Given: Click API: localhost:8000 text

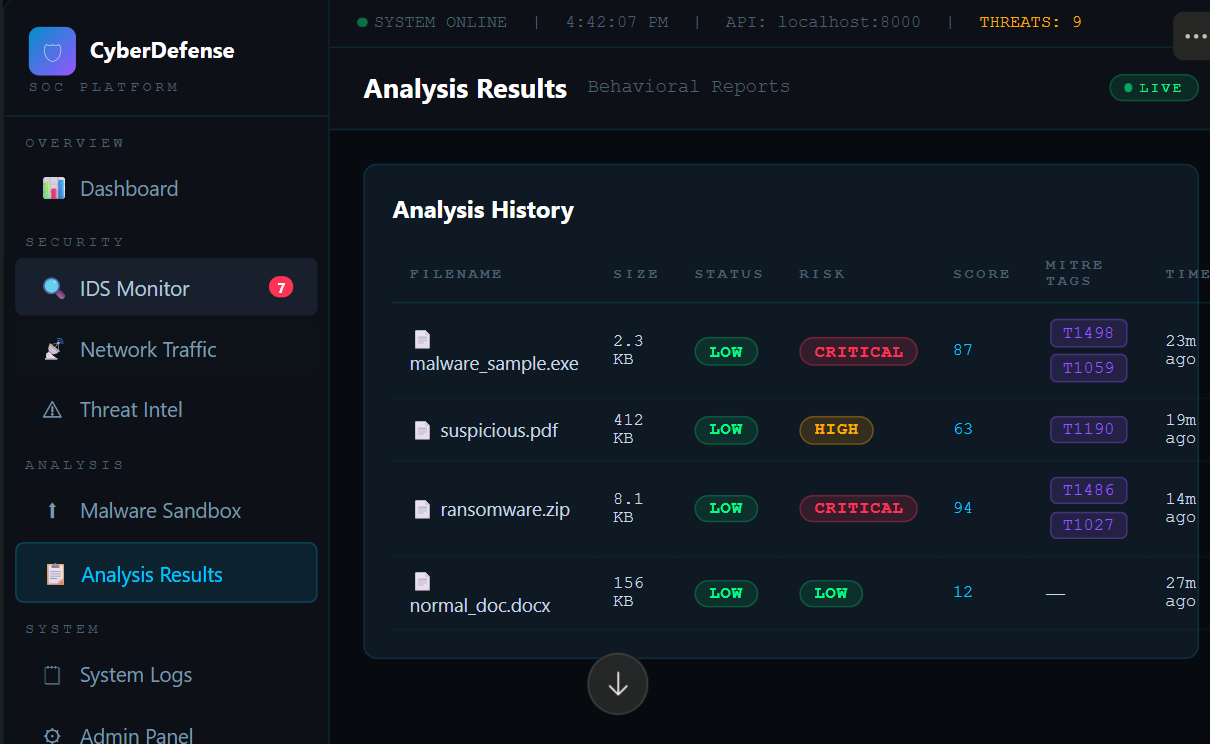Looking at the screenshot, I should (823, 22).
